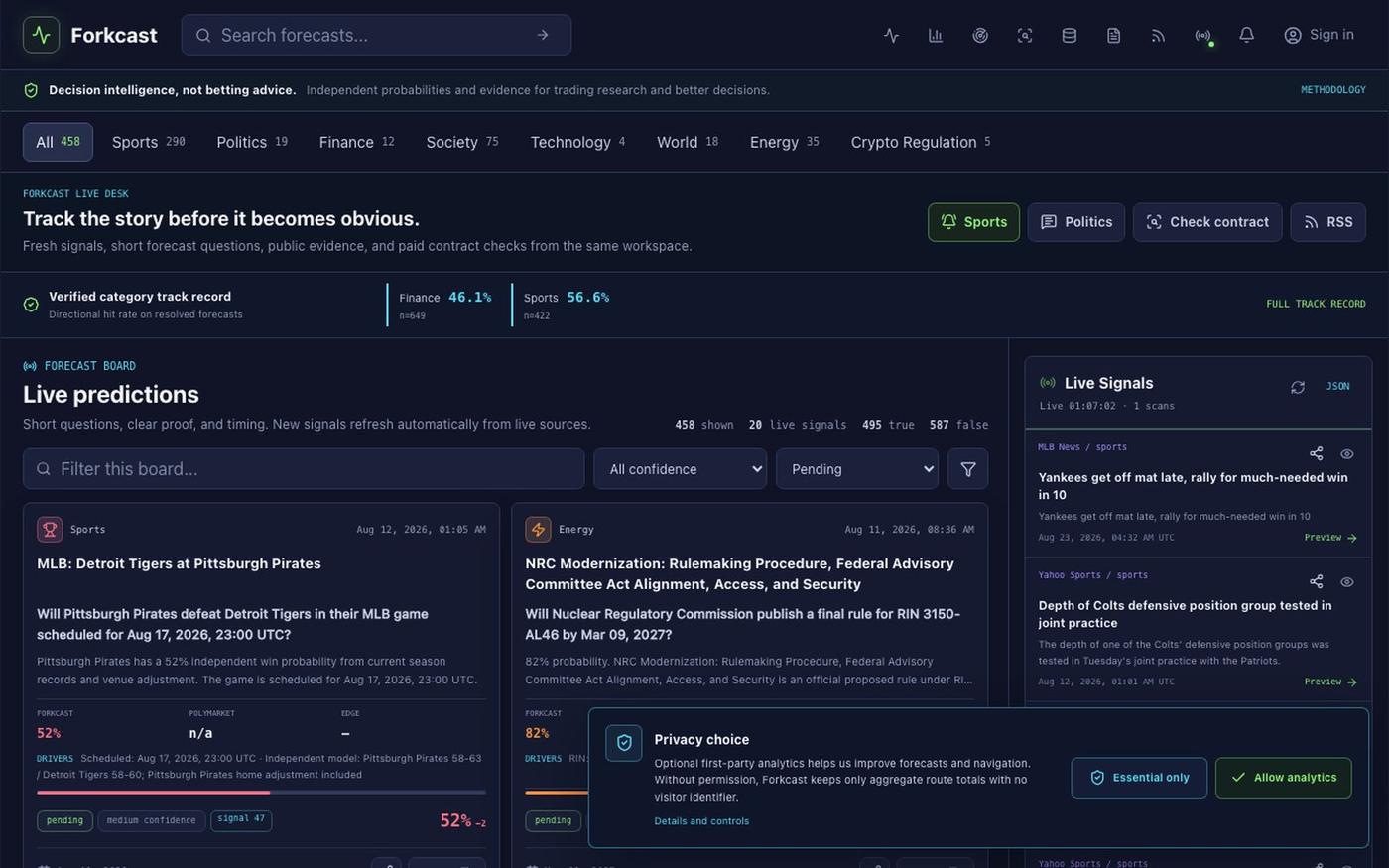Click pending tag on Tigers card
The image size is (1389, 868).
pos(64,820)
